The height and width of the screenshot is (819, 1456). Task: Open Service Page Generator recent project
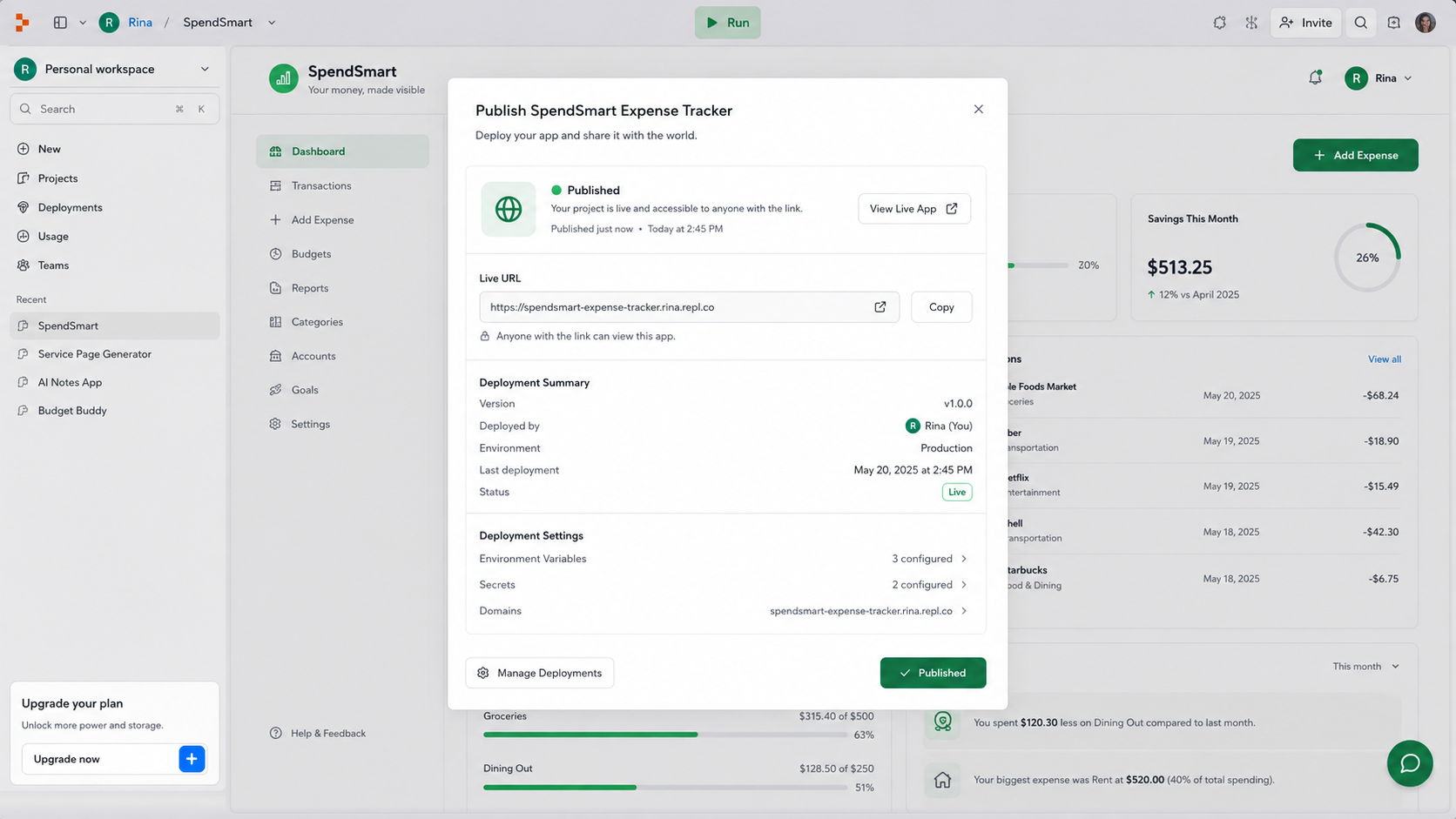[x=114, y=354]
